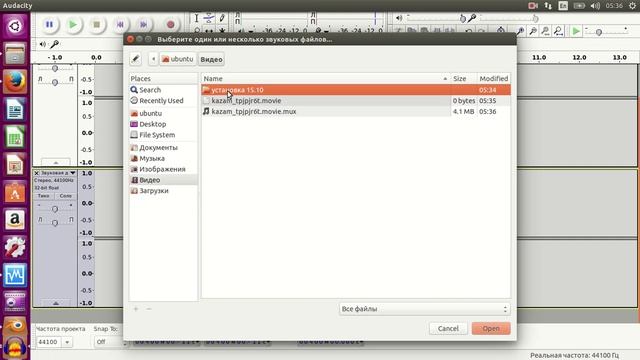Click add bookmark plus button
This screenshot has width=640, height=360.
click(x=136, y=309)
